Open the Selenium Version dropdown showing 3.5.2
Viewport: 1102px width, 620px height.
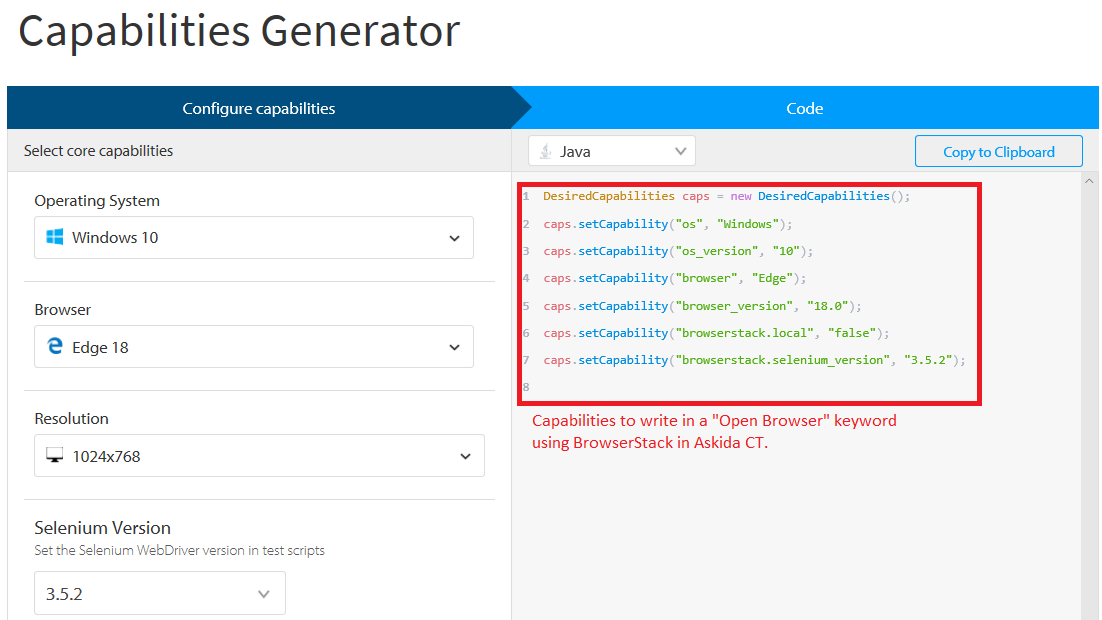160,593
